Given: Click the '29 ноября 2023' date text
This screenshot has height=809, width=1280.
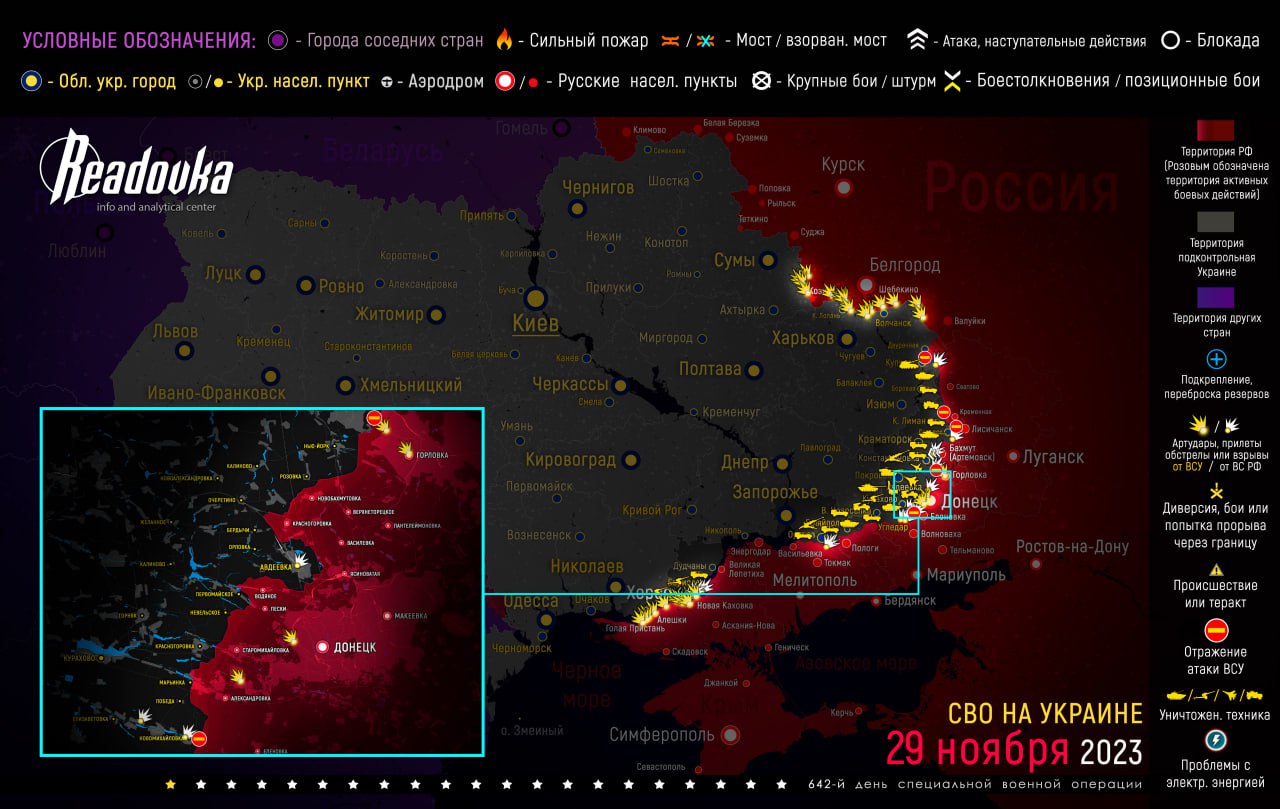Looking at the screenshot, I should click(1013, 750).
